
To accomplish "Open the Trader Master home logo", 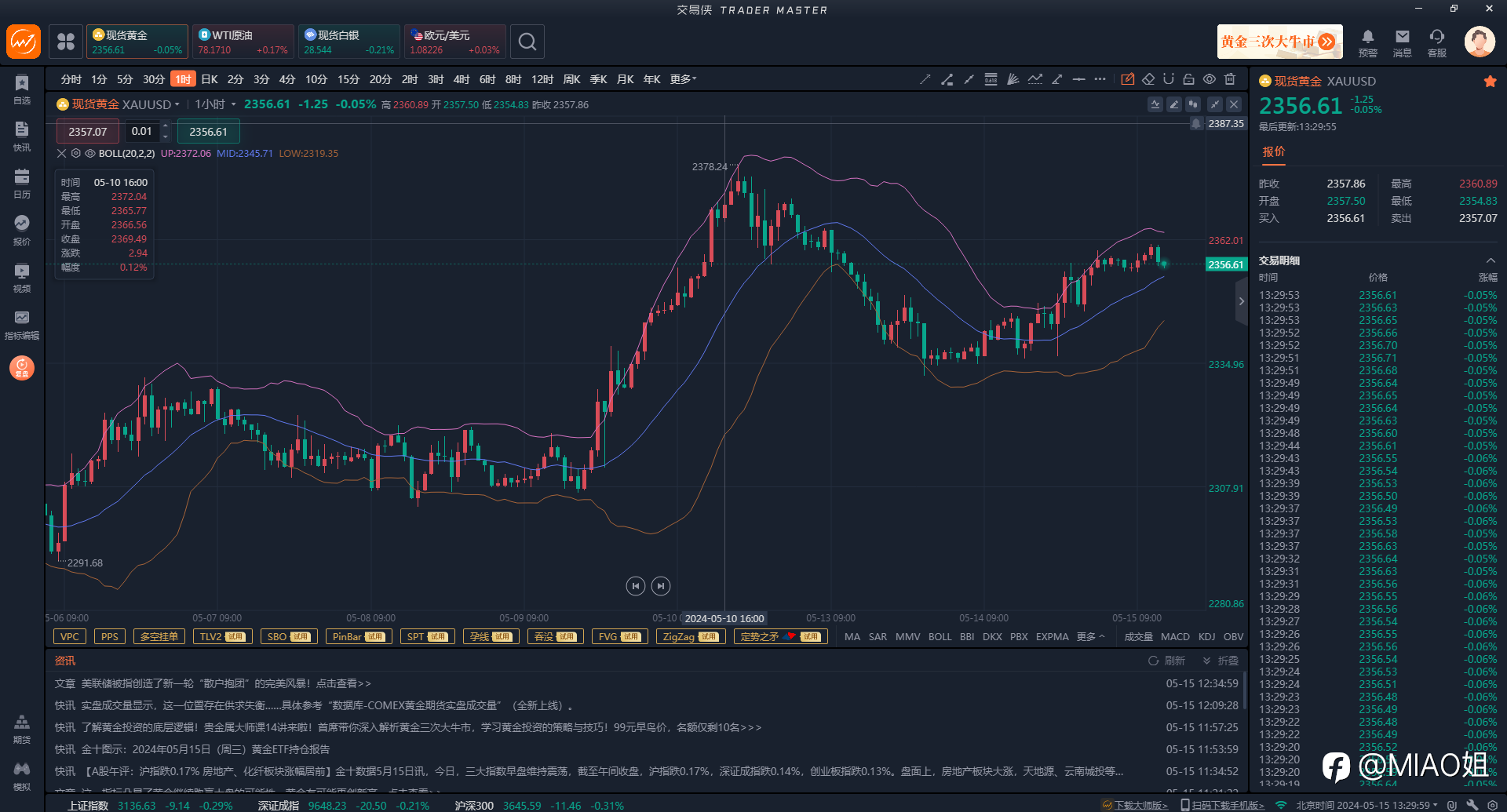I will 24,42.
